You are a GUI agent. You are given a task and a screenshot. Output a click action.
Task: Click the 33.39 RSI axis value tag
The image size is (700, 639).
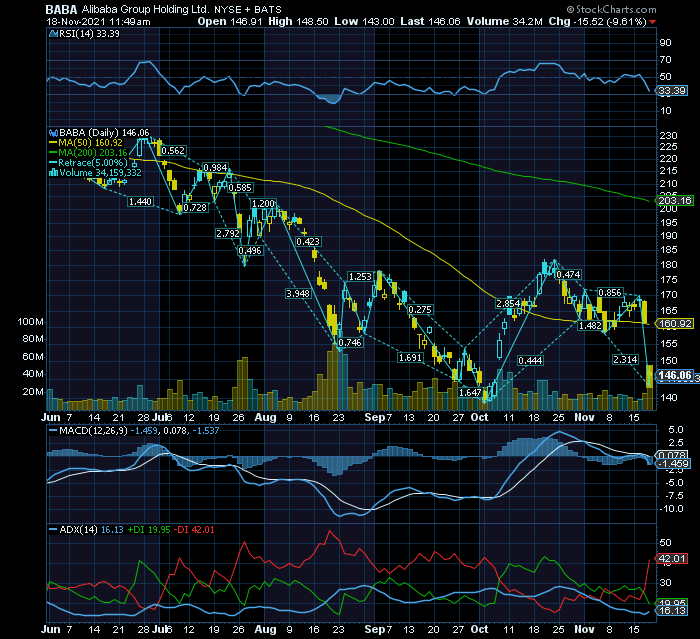(672, 91)
